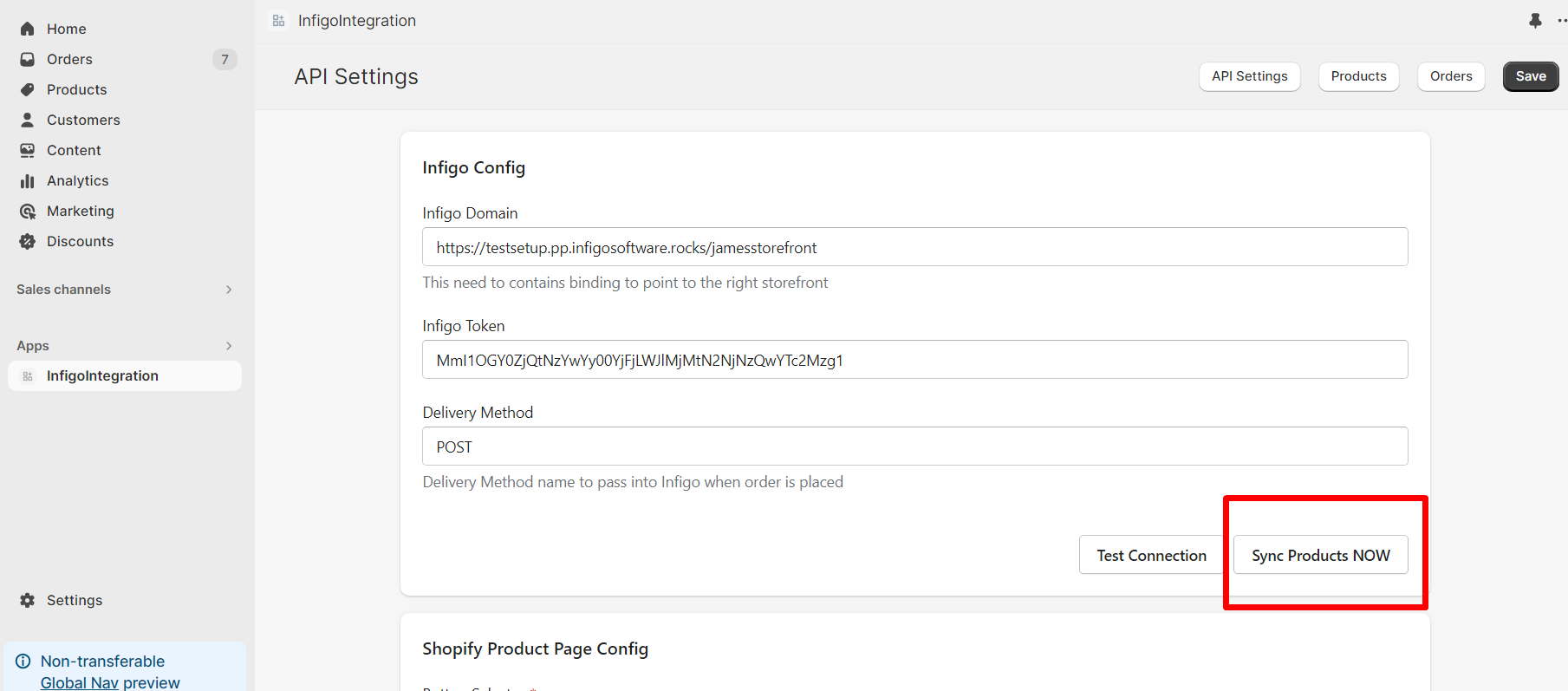Screen dimensions: 1568x691
Task: Click the InfigoIntegration app icon in sidebar
Action: click(x=28, y=375)
